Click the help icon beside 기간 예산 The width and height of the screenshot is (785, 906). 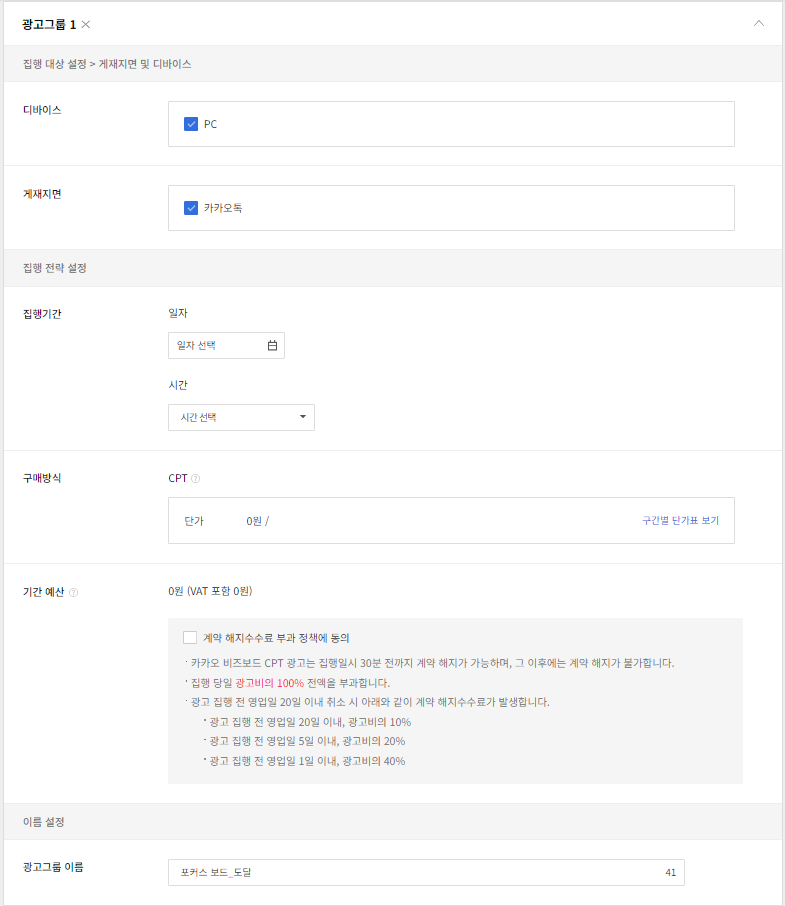(x=74, y=592)
